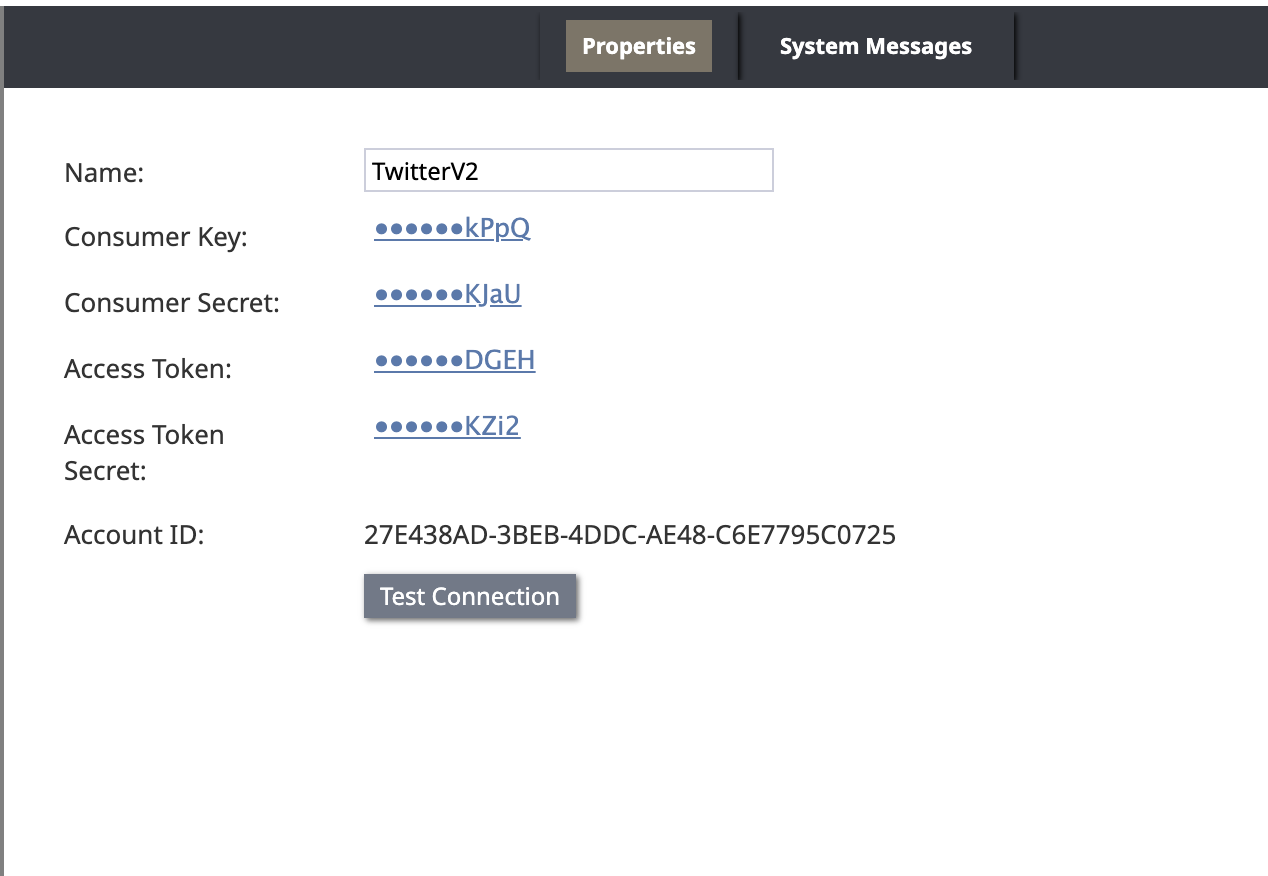Click the "Consumer Secret:" label
This screenshot has width=1268, height=876.
click(x=172, y=303)
